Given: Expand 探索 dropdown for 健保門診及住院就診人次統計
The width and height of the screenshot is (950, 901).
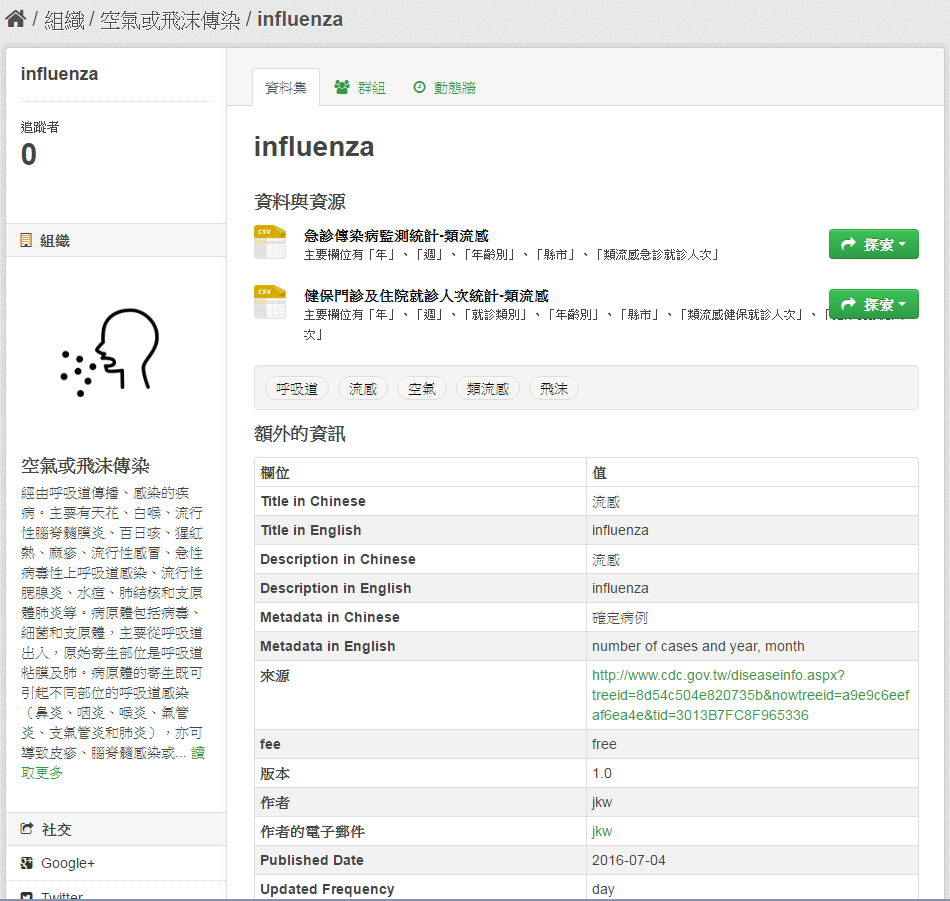Looking at the screenshot, I should pos(873,304).
